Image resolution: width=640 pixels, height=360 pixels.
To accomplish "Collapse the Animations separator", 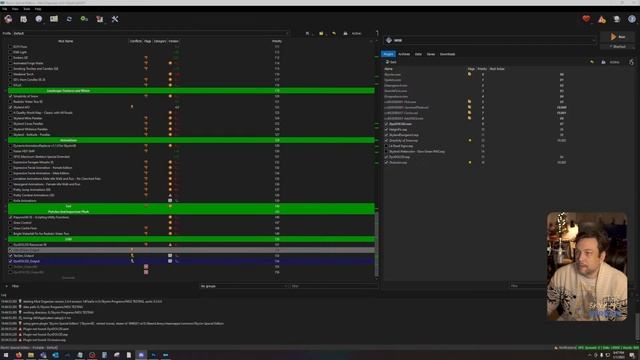I will [x=6, y=140].
